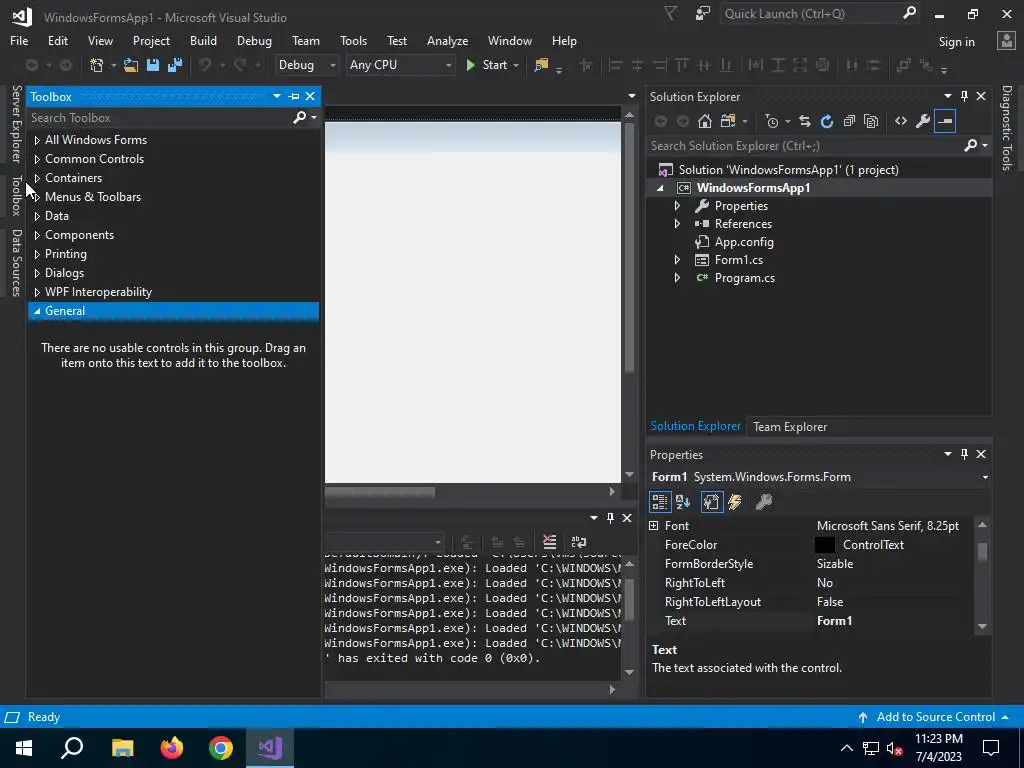The width and height of the screenshot is (1024, 768).
Task: Open the Form1 object selector dropdown in Properties
Action: pyautogui.click(x=985, y=477)
